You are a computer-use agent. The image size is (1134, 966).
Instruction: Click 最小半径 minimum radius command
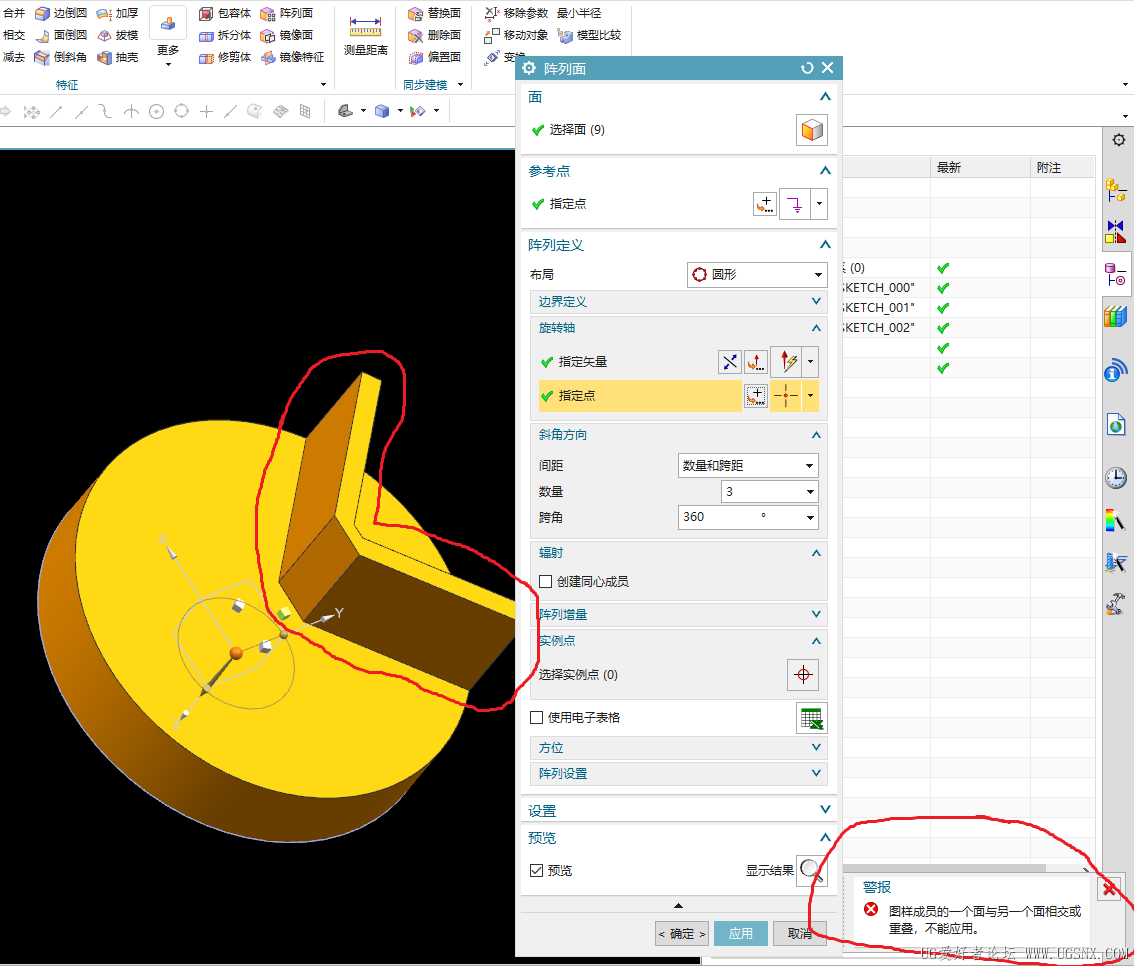coord(579,13)
